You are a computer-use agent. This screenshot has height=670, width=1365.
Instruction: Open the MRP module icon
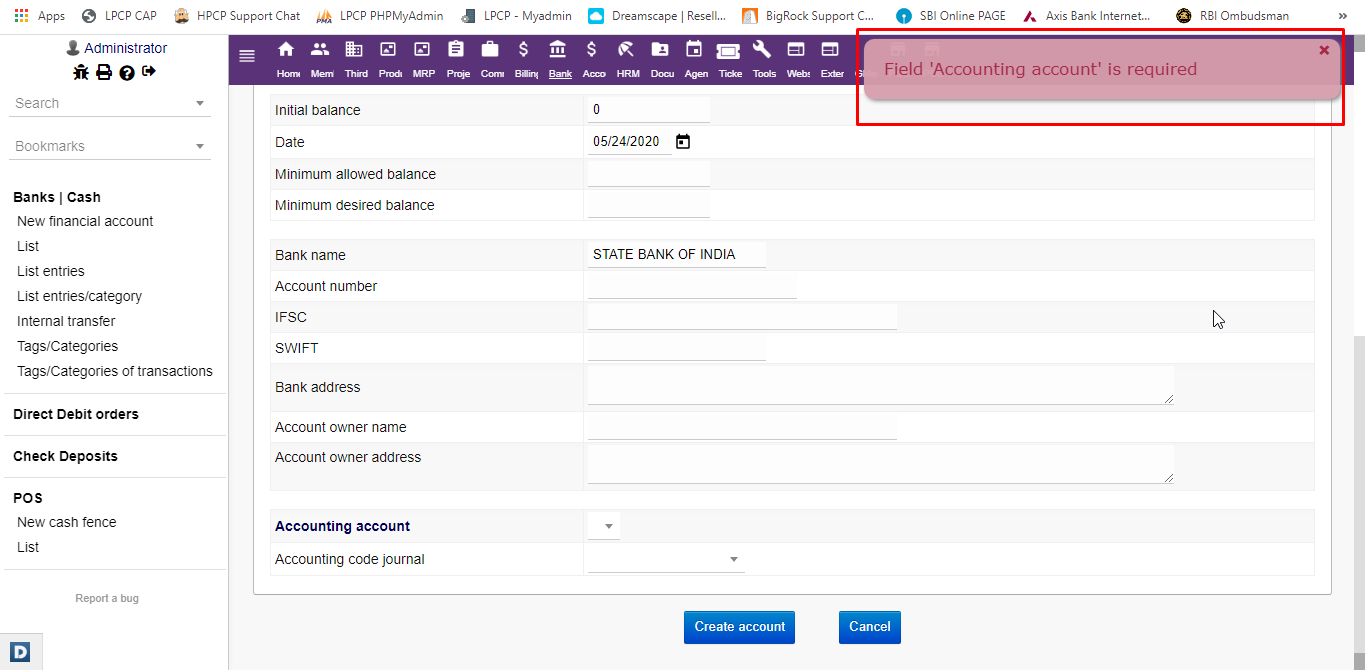[422, 50]
